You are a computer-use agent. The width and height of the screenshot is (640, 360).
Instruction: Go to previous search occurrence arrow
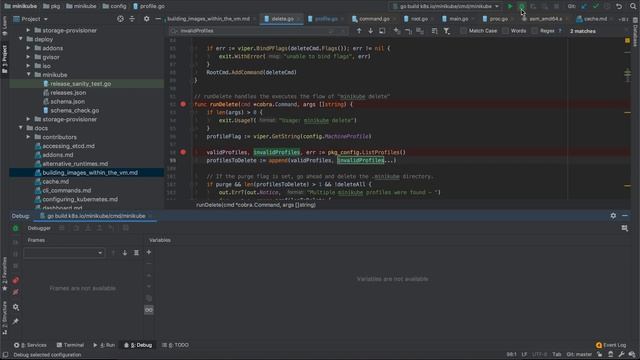(x=359, y=31)
